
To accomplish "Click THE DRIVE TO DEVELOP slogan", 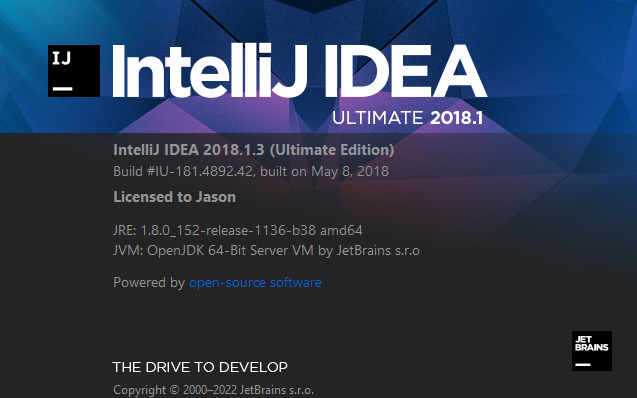I will pos(200,367).
